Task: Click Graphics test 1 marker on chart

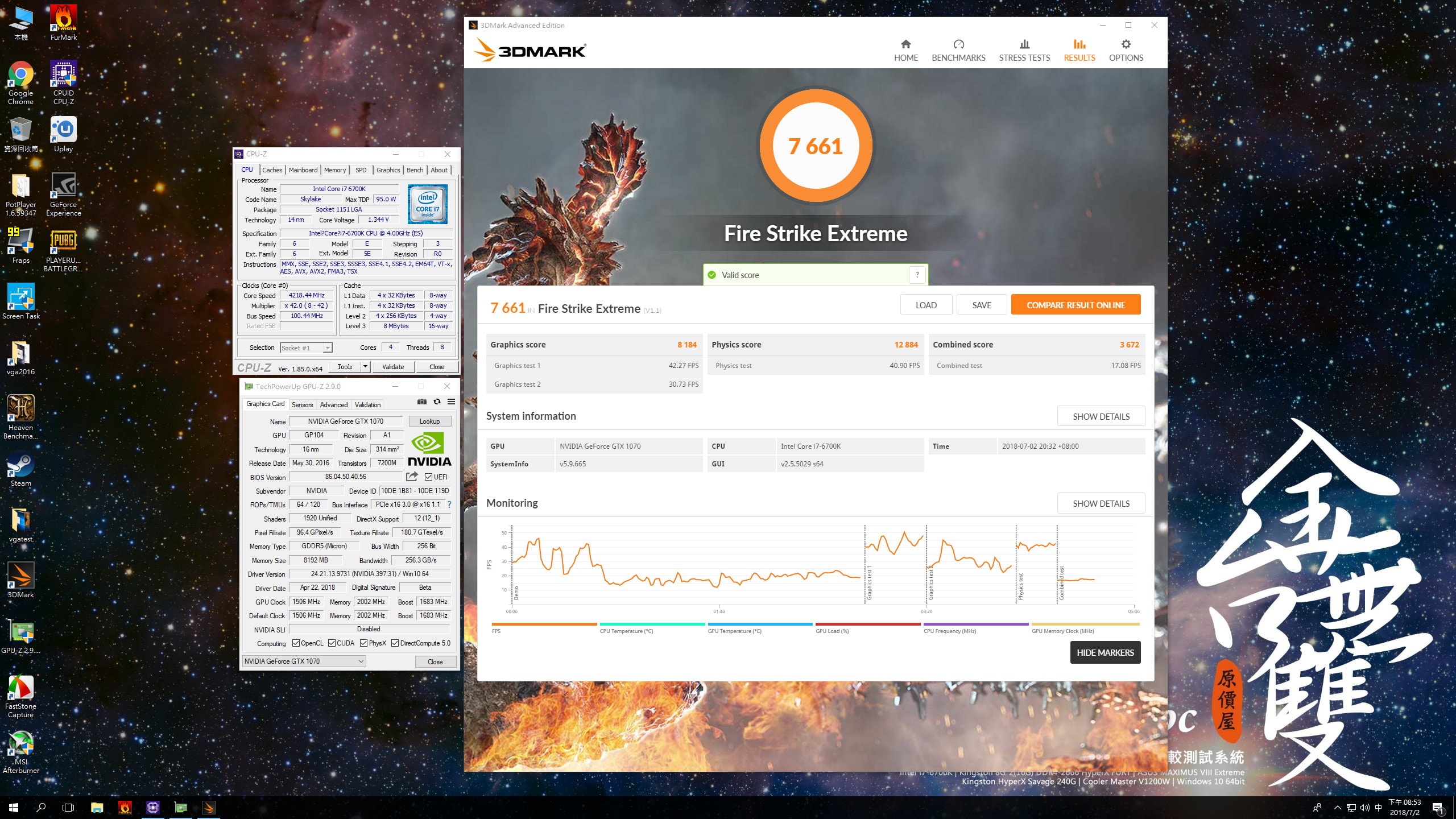Action: tap(868, 583)
